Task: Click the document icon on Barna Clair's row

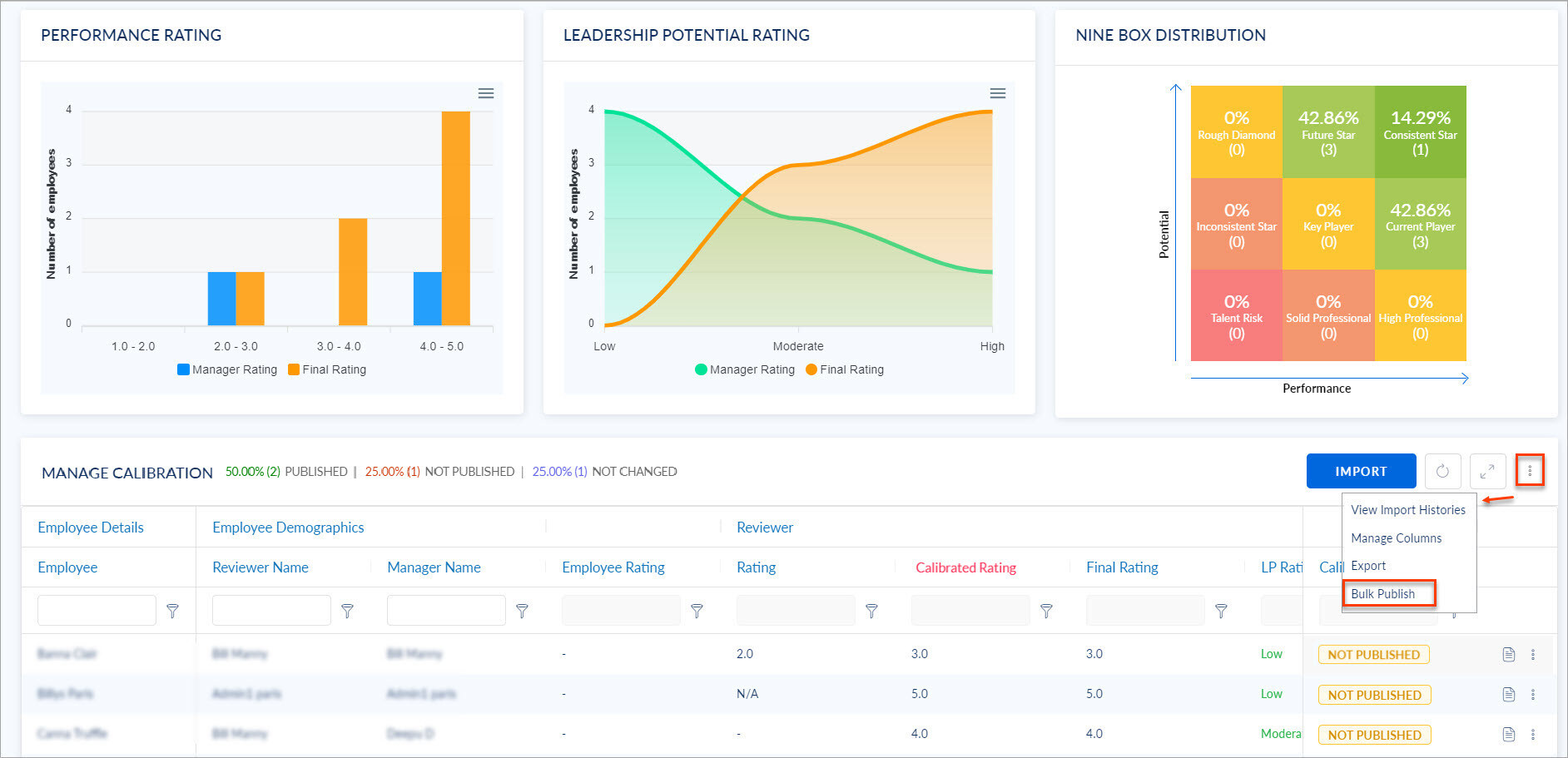Action: click(x=1509, y=654)
